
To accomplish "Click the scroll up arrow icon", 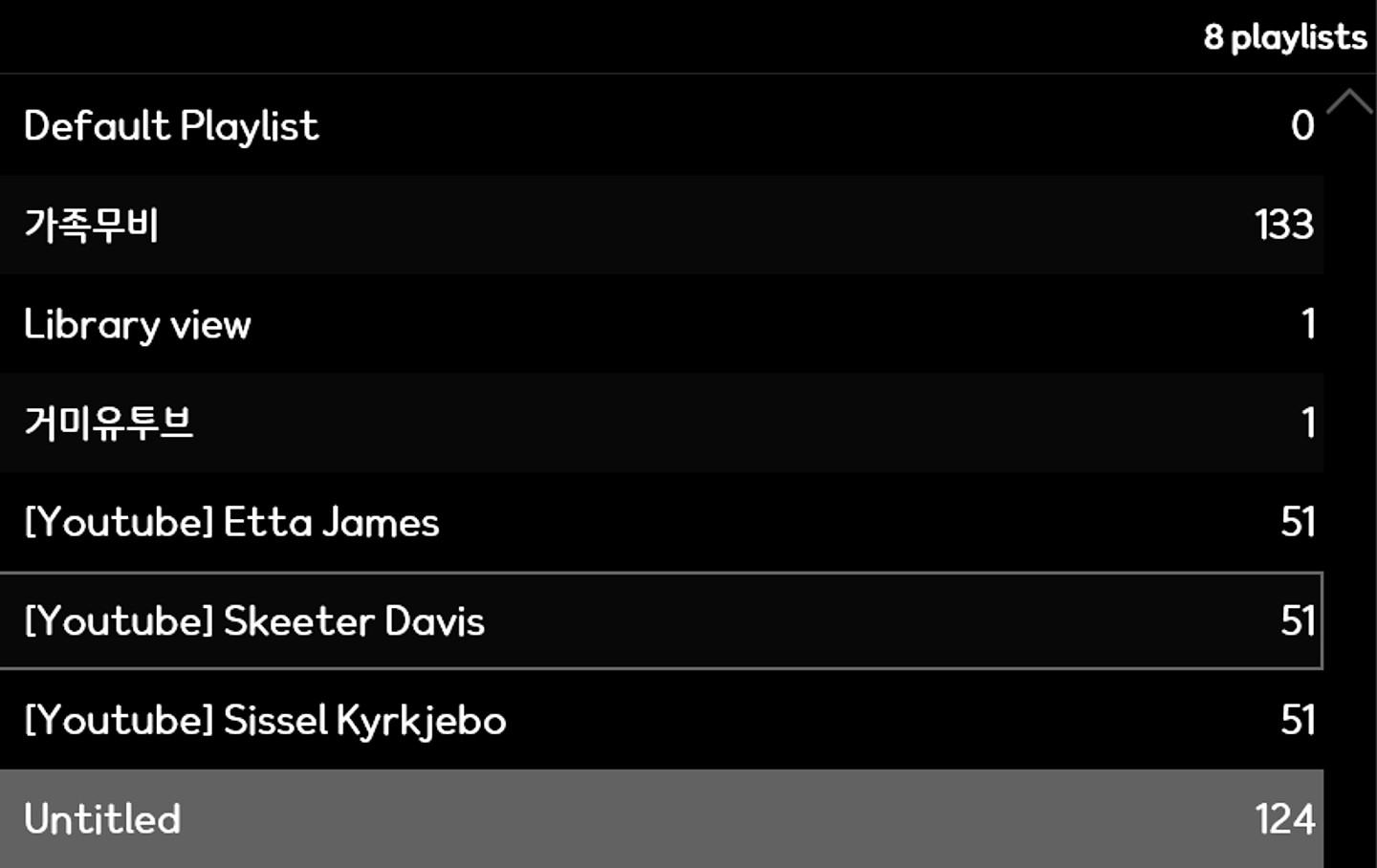I will [1349, 101].
